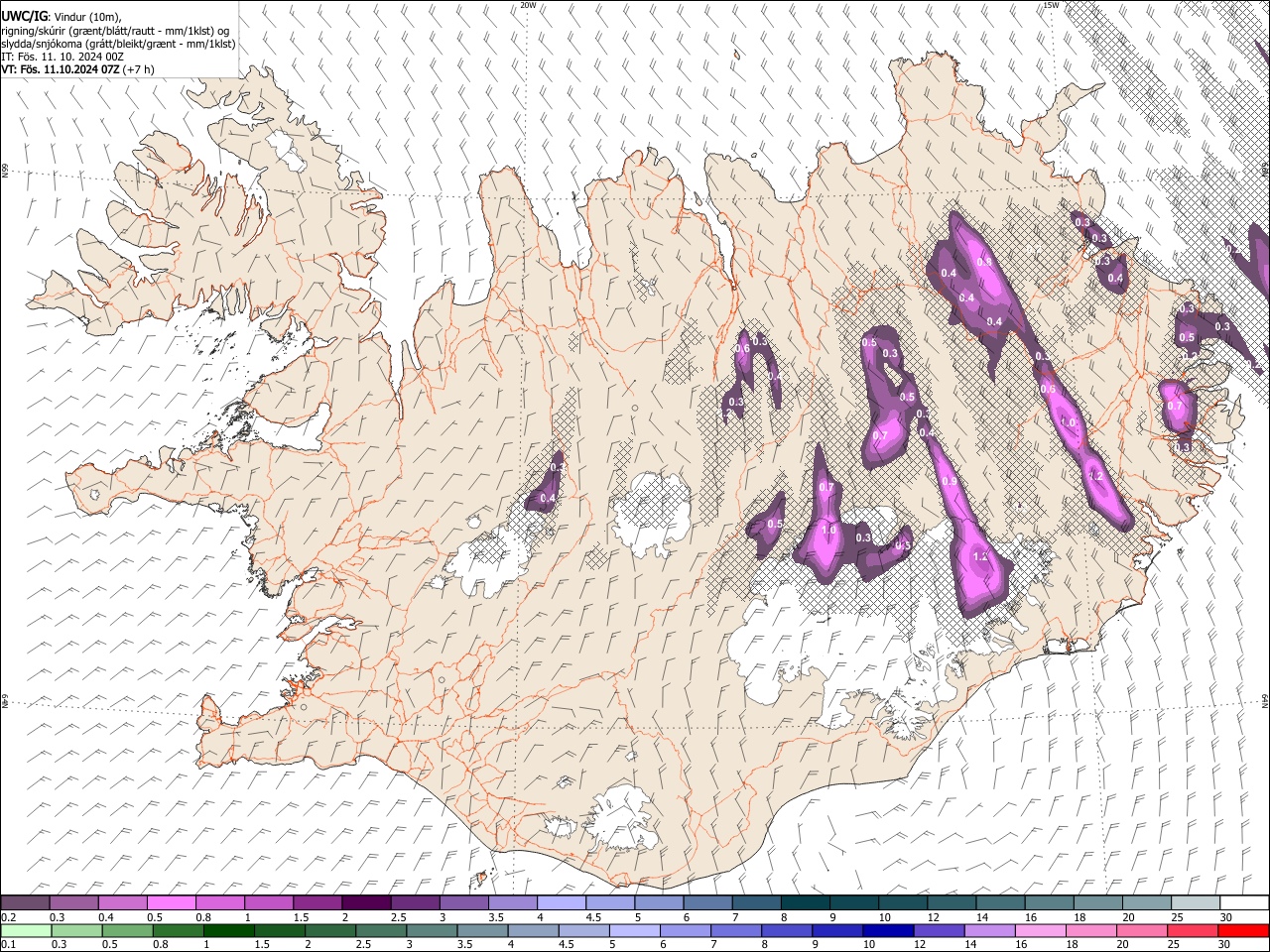
Task: Pick the upper legend swatch between 1.5 and 2
Action: pyautogui.click(x=317, y=902)
